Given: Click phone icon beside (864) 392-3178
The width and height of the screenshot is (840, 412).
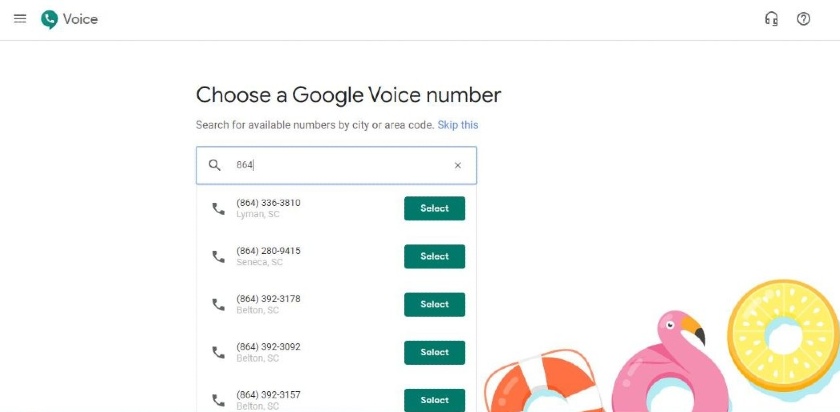Looking at the screenshot, I should tap(218, 304).
